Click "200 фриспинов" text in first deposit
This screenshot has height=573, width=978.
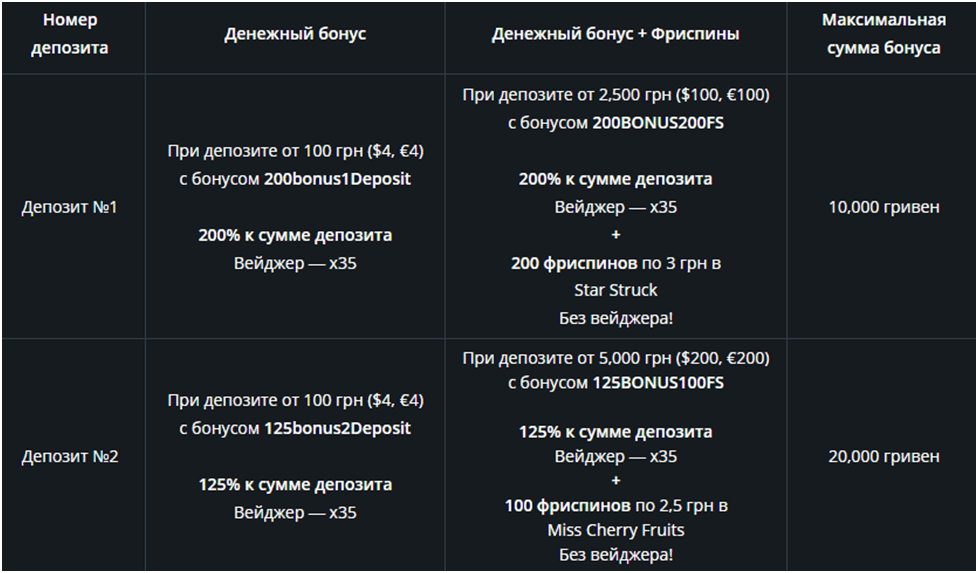[x=574, y=263]
